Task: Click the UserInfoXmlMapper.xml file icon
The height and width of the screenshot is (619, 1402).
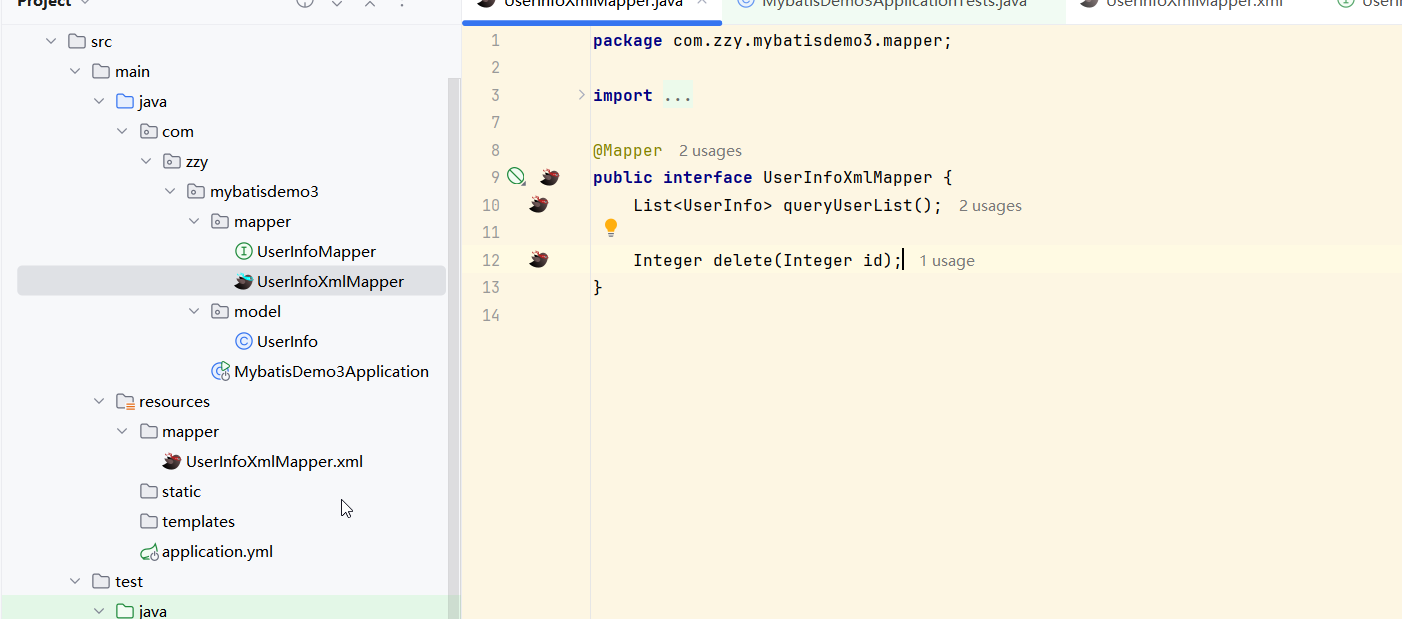Action: 172,461
